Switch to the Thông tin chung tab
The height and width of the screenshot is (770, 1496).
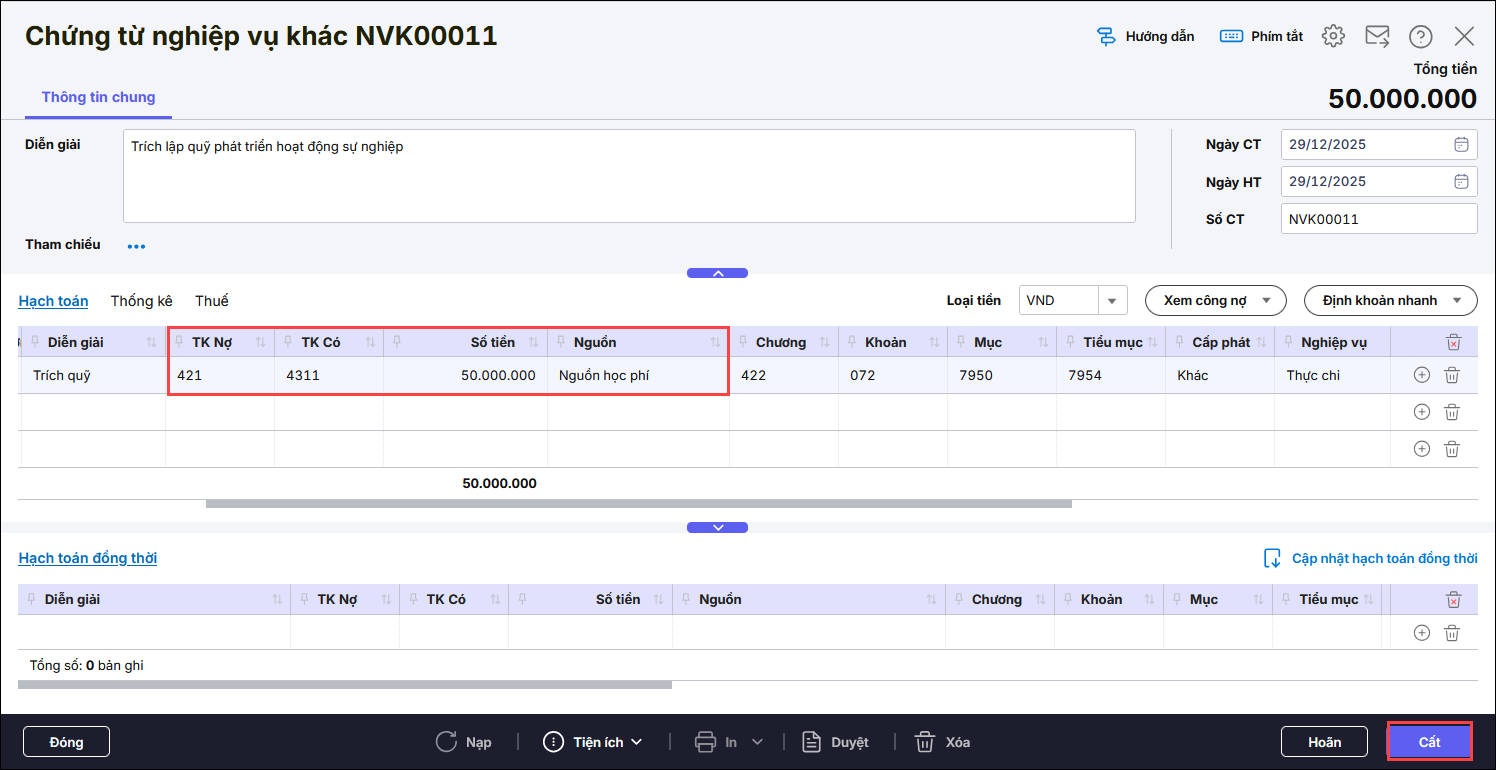[98, 97]
